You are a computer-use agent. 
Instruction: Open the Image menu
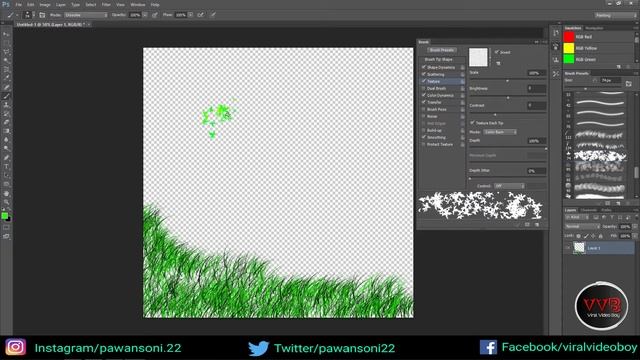point(45,4)
